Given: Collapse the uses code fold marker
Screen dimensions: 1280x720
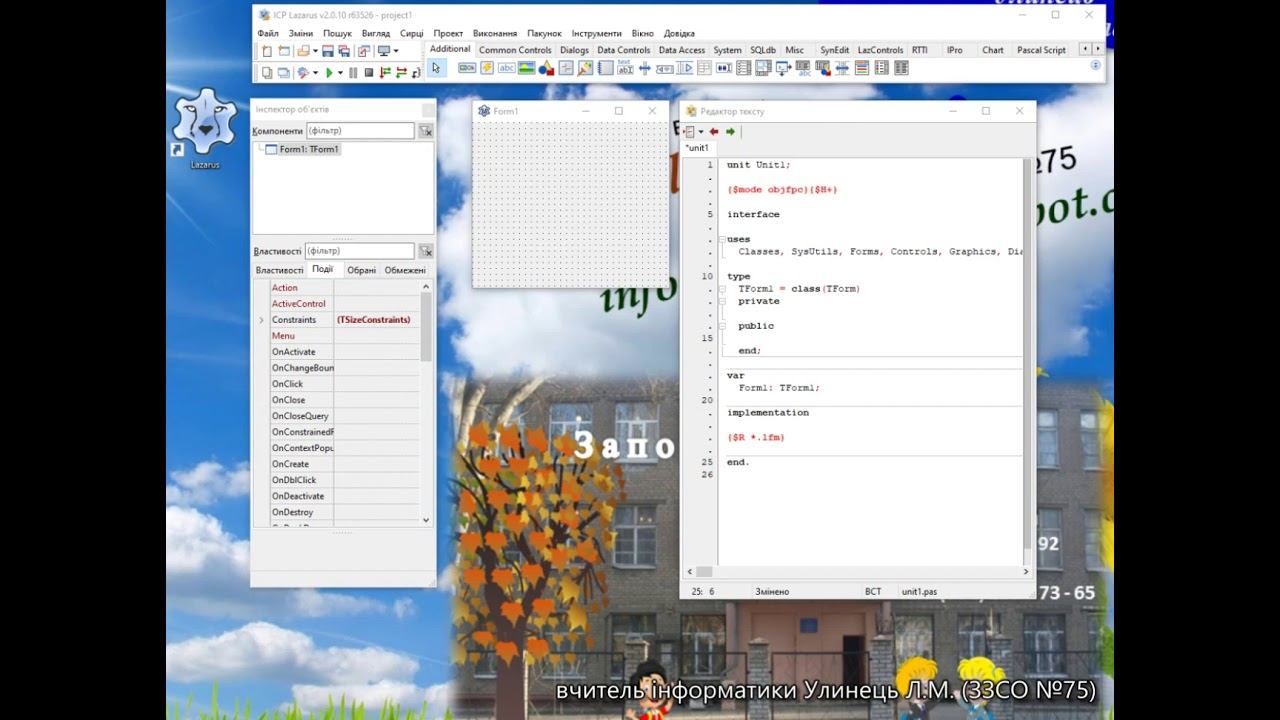Looking at the screenshot, I should point(722,239).
